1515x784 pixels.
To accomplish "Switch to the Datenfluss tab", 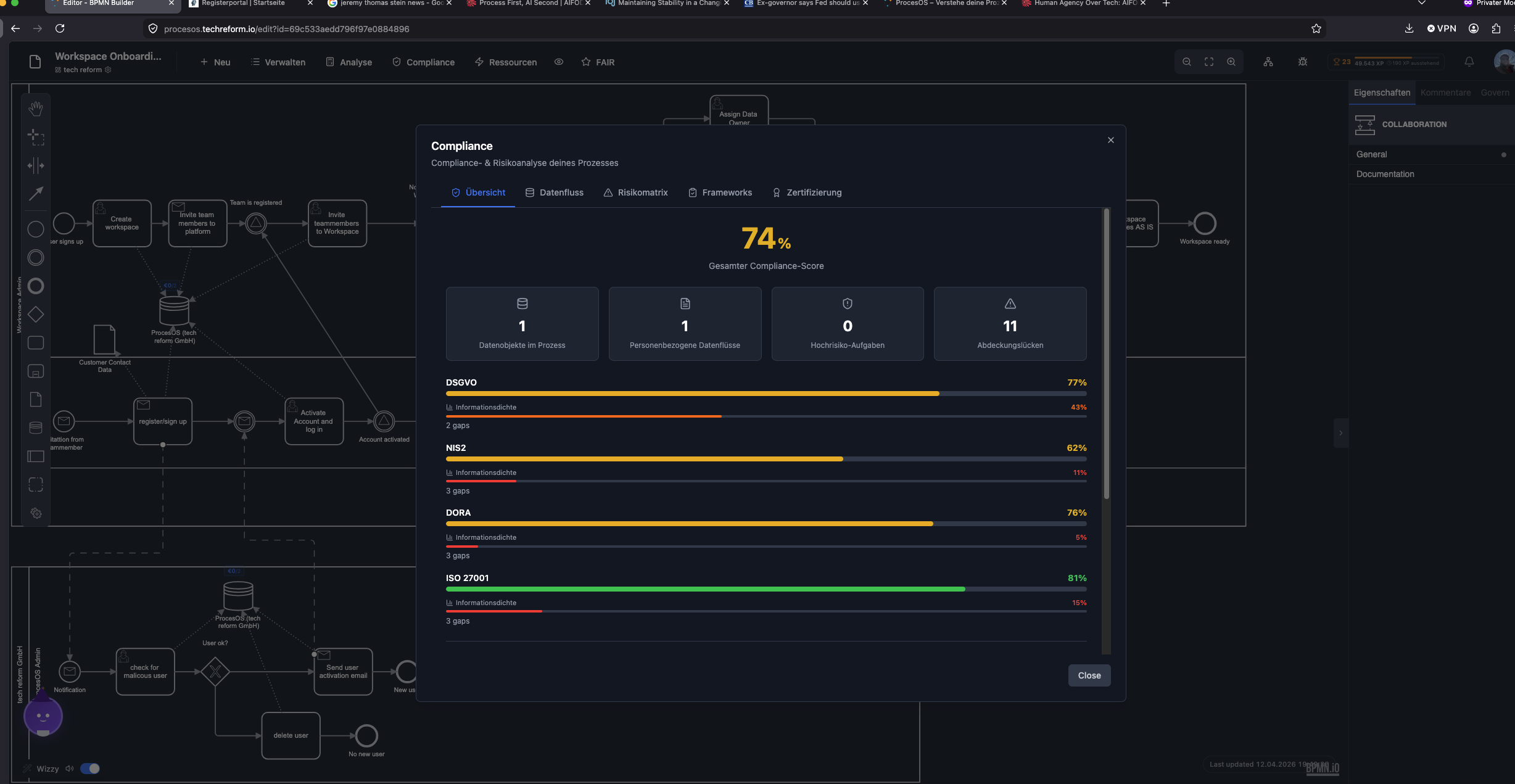I will (x=554, y=192).
